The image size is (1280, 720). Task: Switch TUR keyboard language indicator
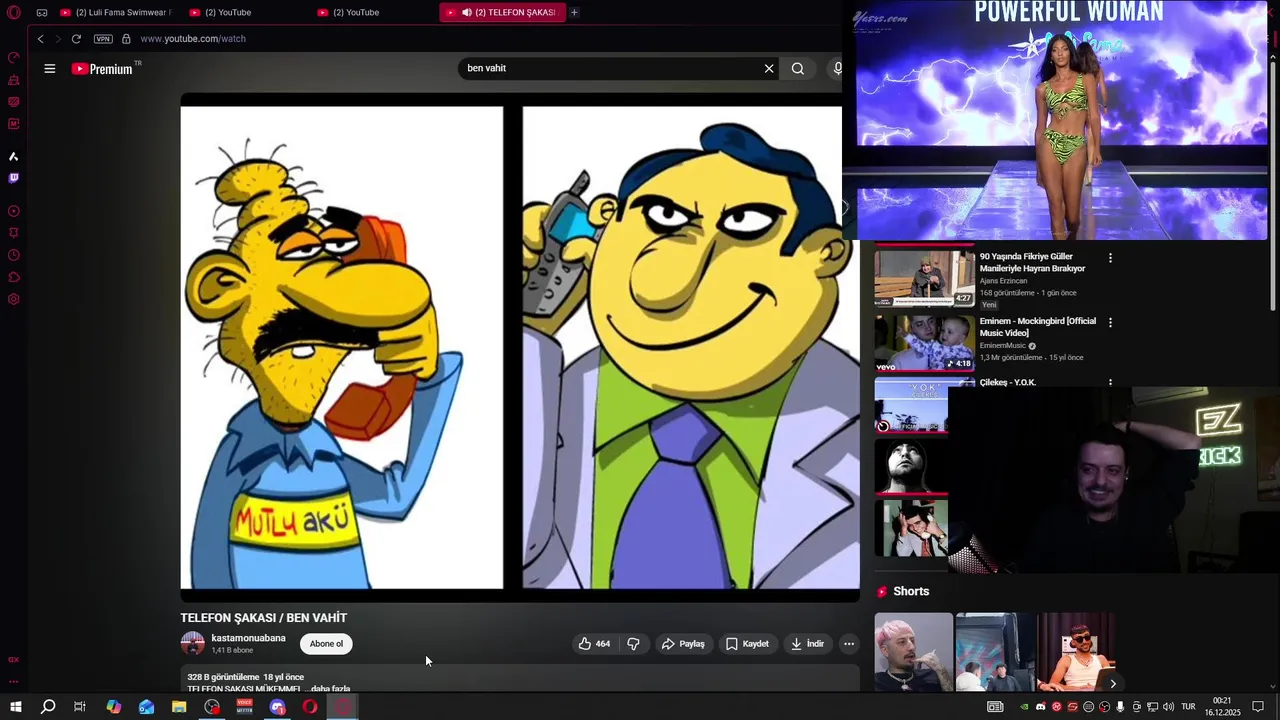click(1189, 707)
